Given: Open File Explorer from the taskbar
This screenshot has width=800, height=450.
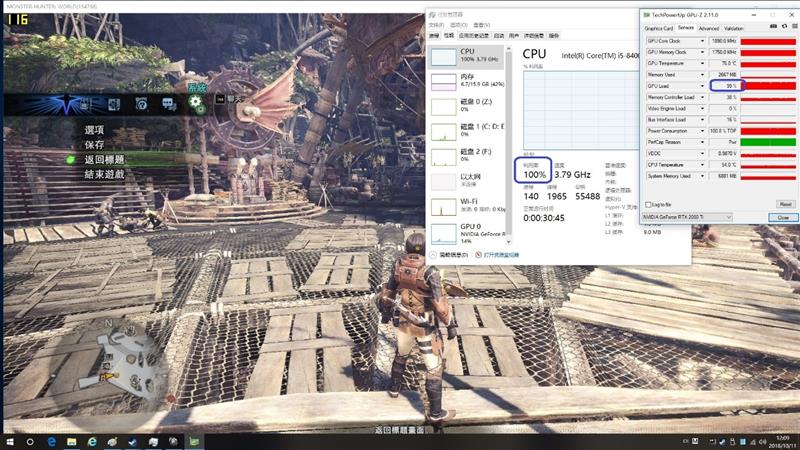Looking at the screenshot, I should pyautogui.click(x=71, y=442).
